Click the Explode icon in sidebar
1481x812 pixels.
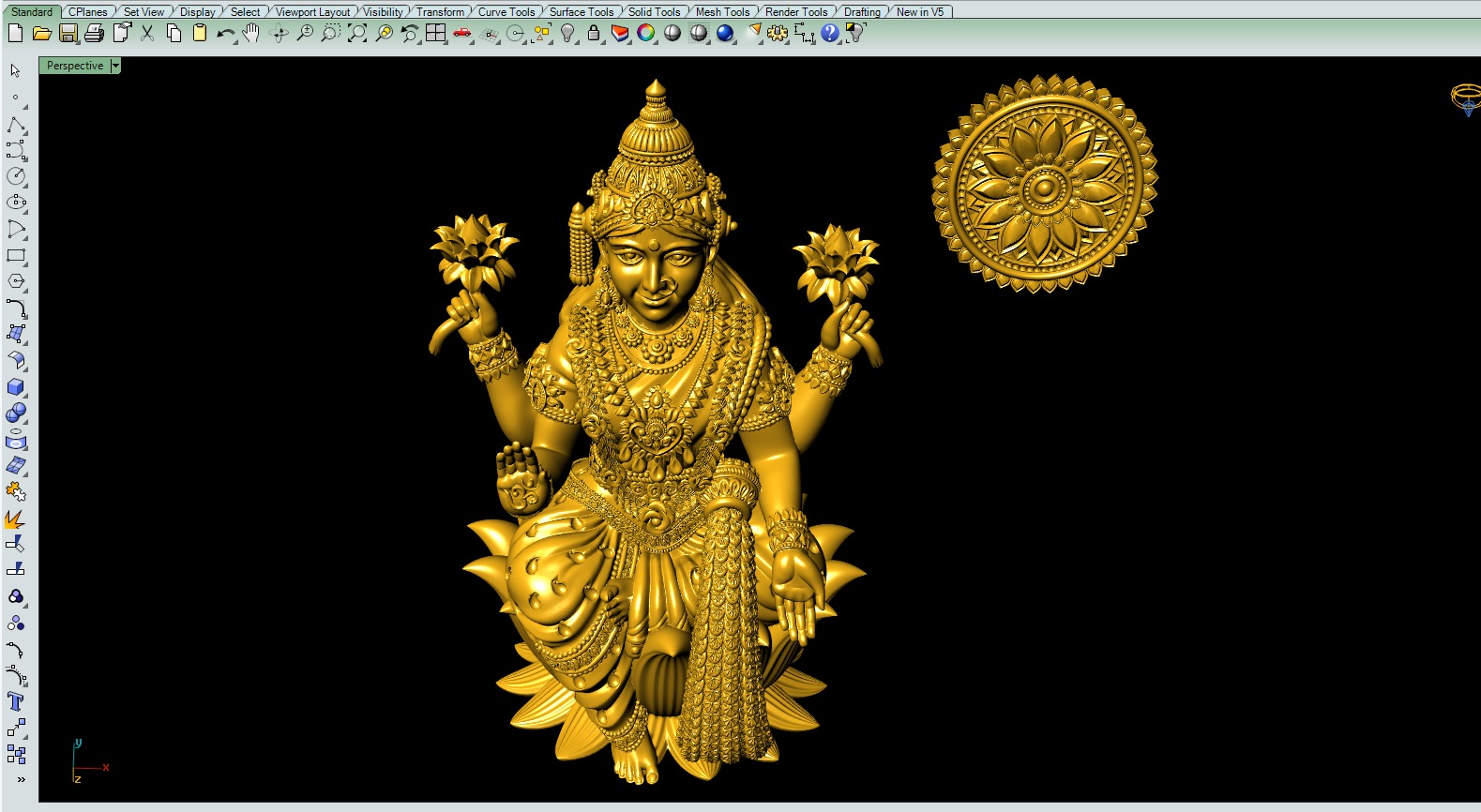(x=16, y=518)
